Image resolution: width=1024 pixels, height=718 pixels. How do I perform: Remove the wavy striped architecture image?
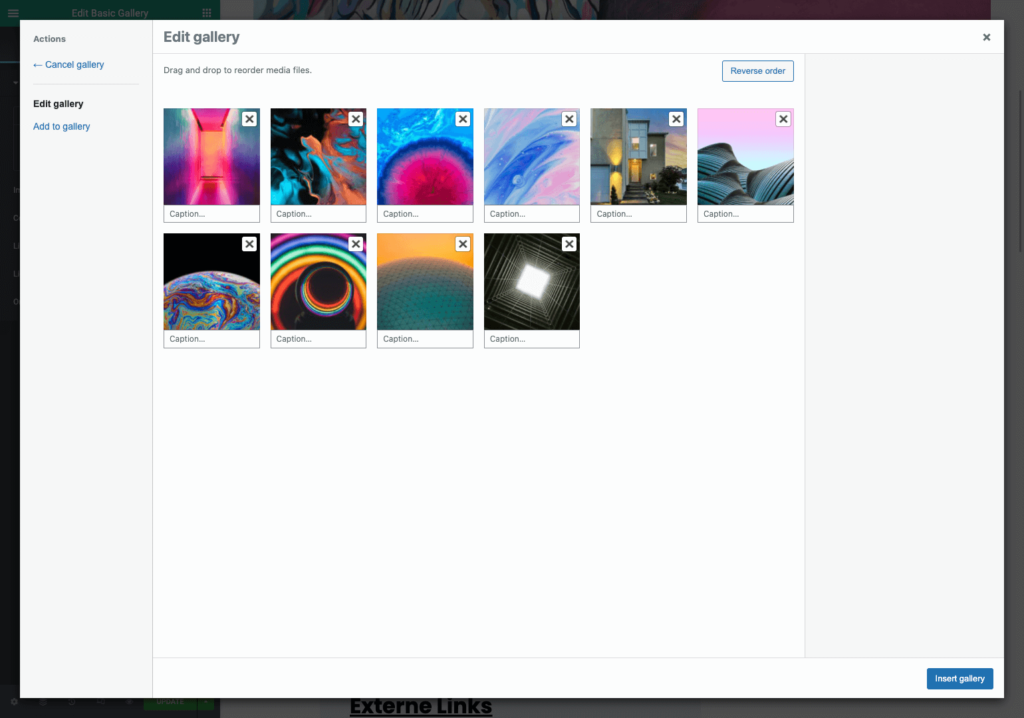[x=783, y=119]
